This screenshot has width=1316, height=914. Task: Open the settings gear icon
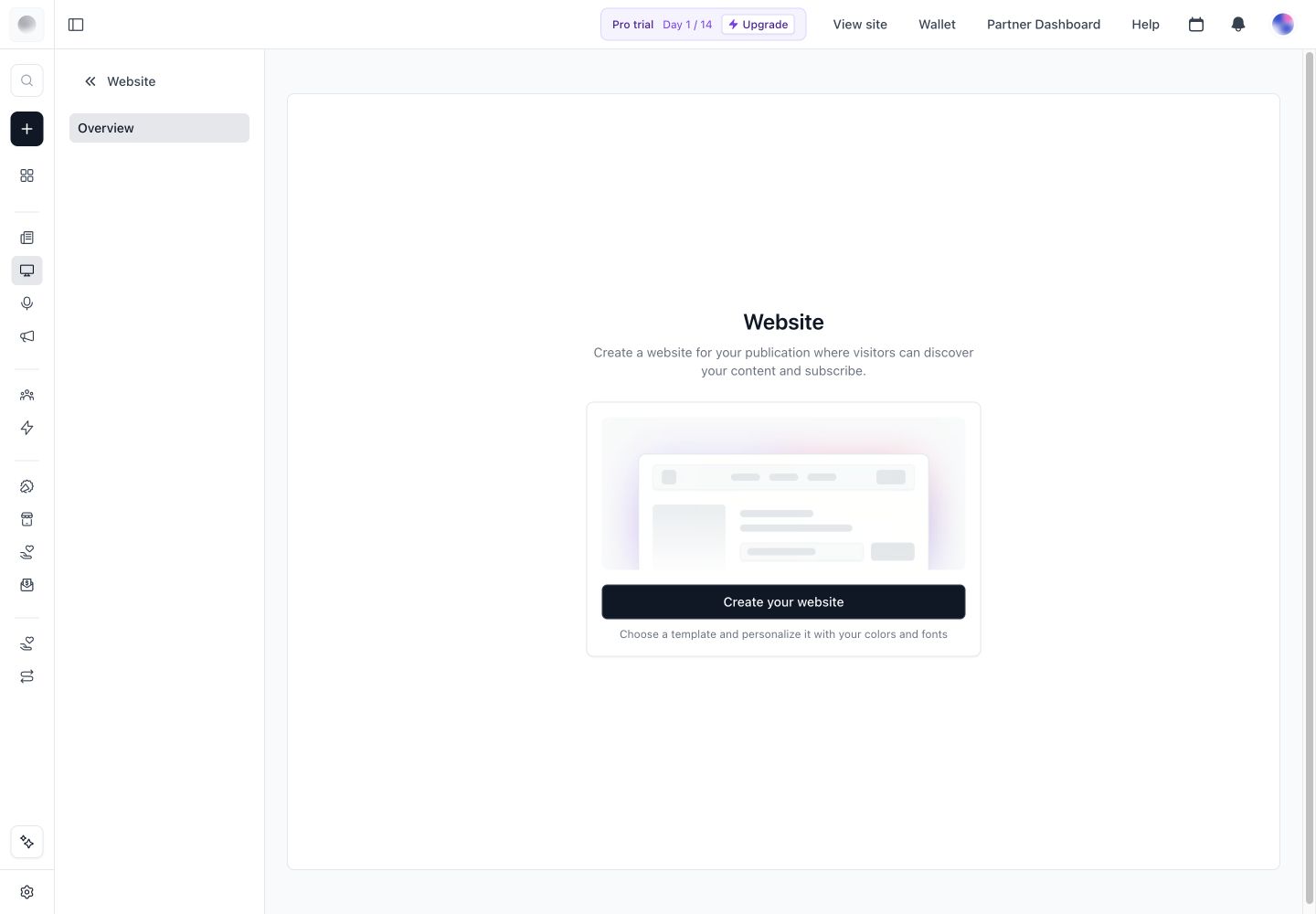point(27,892)
